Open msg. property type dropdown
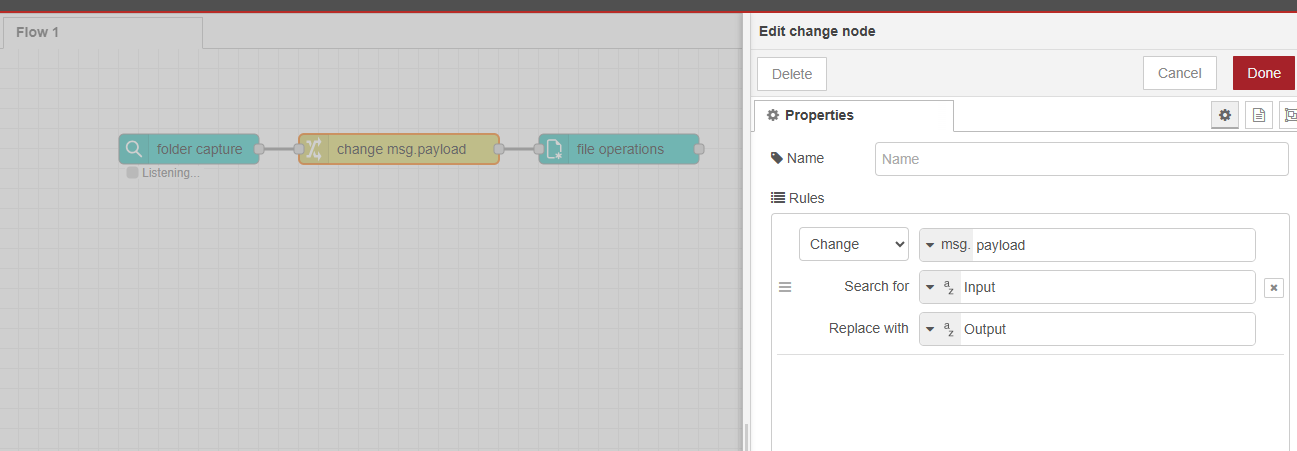The image size is (1297, 451). [x=946, y=245]
